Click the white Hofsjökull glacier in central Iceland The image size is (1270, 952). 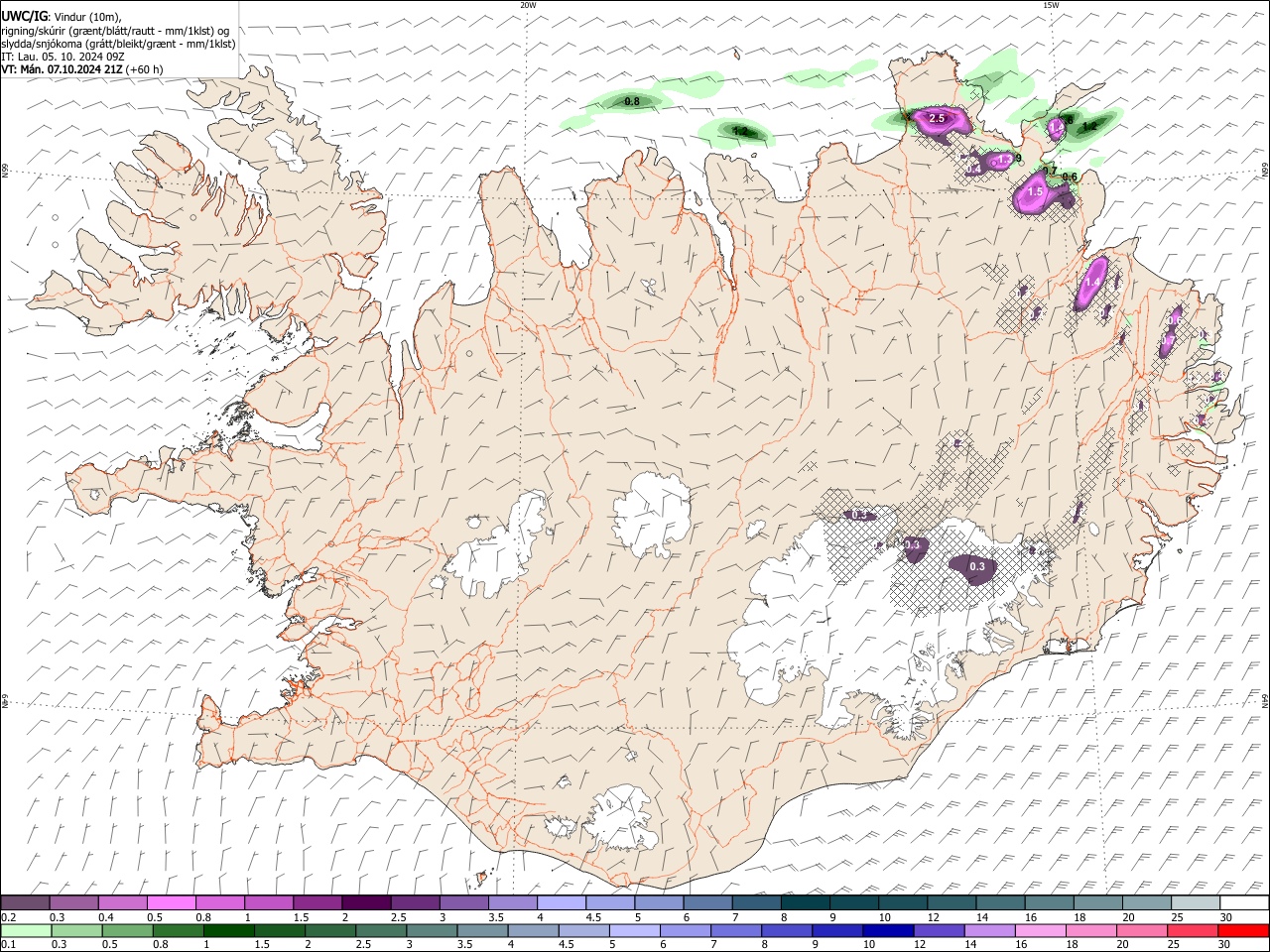click(652, 512)
